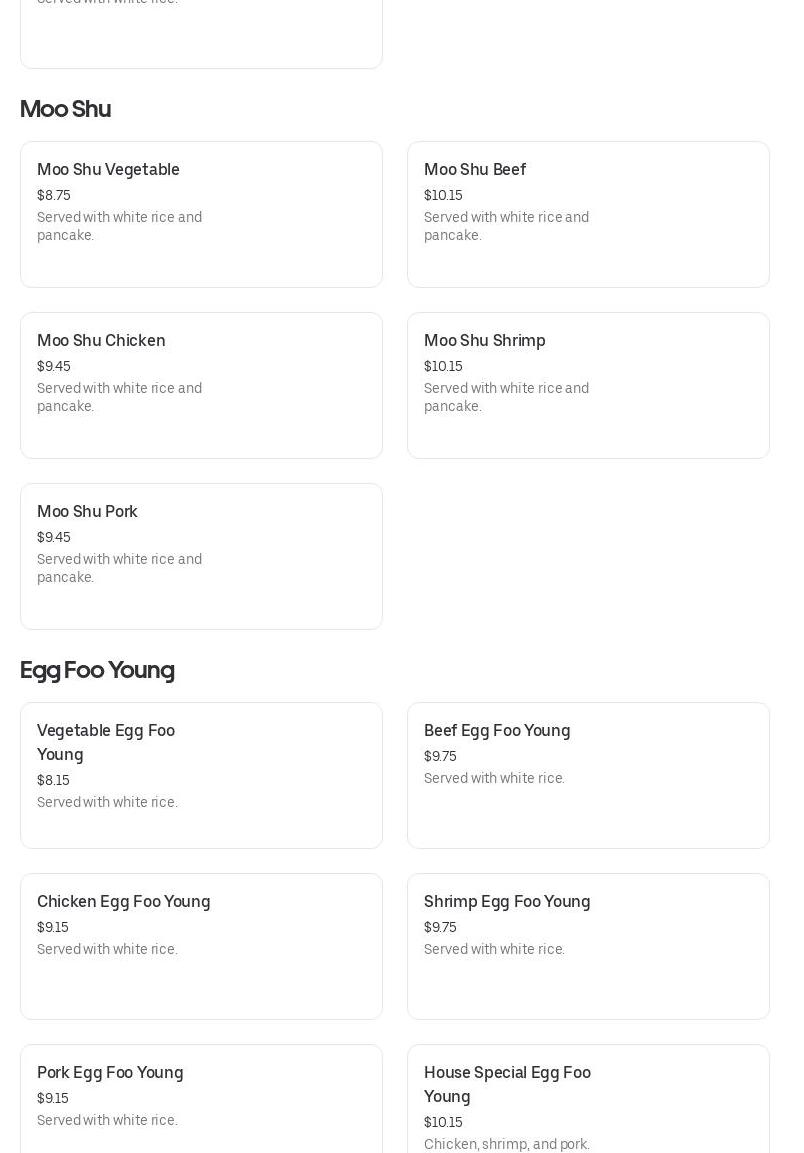
Task: Click the $8.75 Moo Shu Vegetable price
Action: pyautogui.click(x=54, y=195)
